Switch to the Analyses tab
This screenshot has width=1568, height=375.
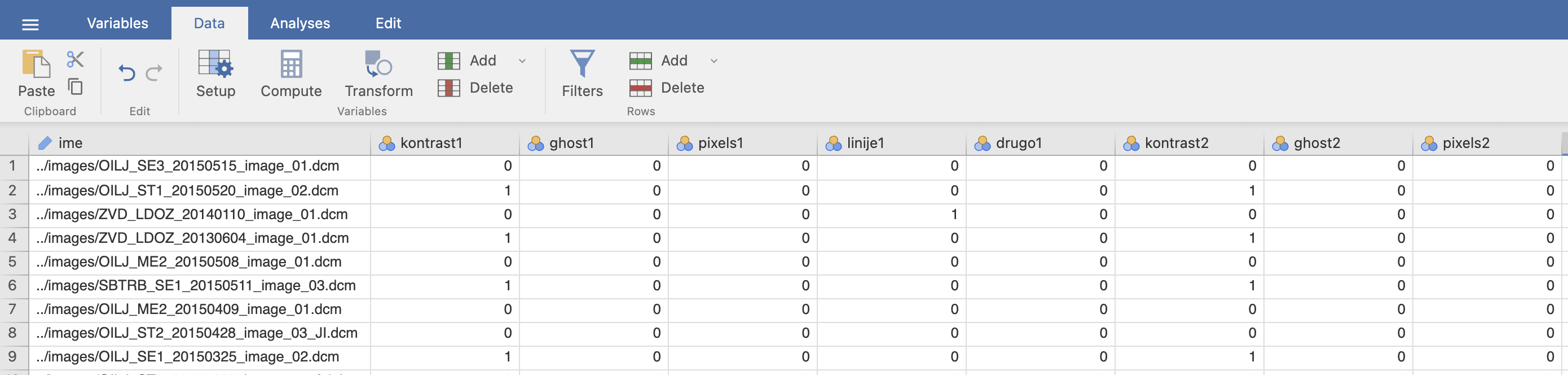[300, 23]
